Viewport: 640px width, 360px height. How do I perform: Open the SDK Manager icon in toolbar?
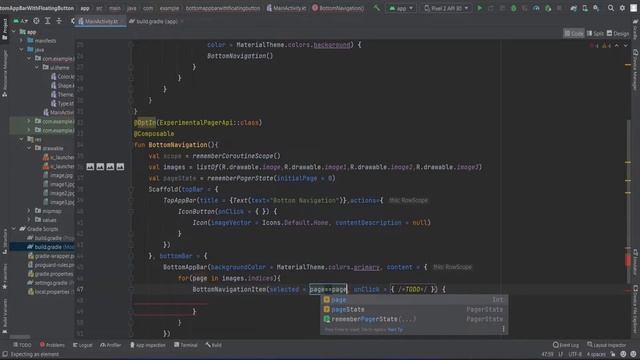(596, 8)
